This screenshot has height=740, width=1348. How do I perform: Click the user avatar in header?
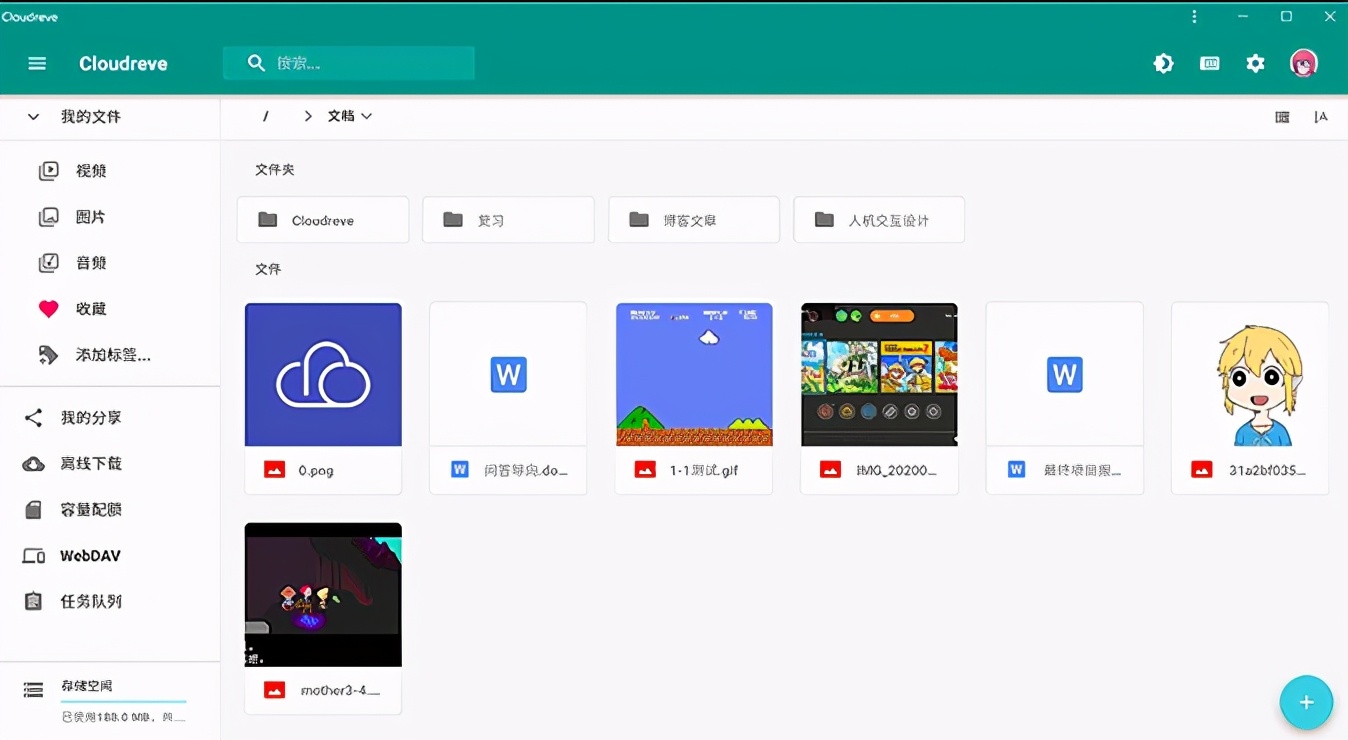1303,63
